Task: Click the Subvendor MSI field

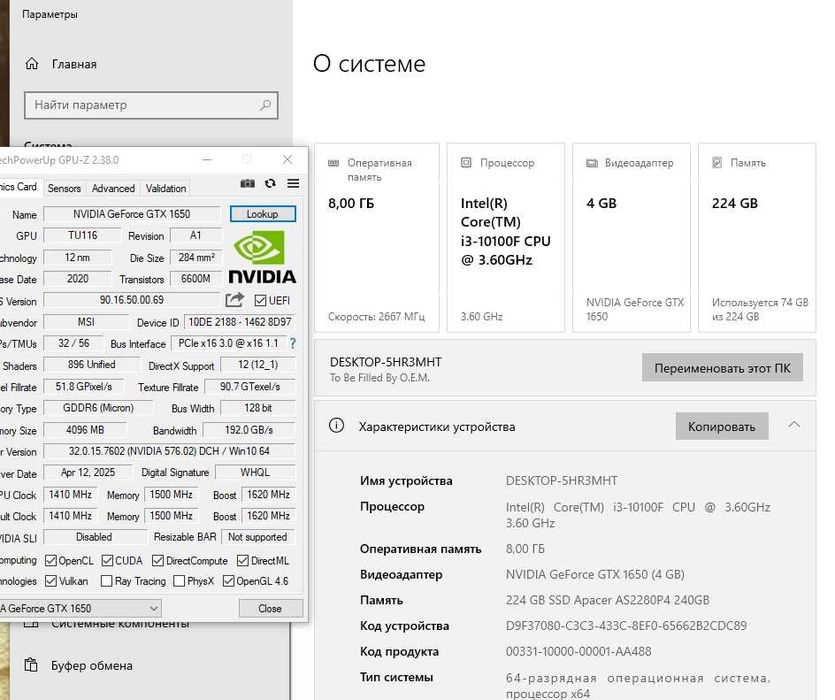Action: click(86, 322)
